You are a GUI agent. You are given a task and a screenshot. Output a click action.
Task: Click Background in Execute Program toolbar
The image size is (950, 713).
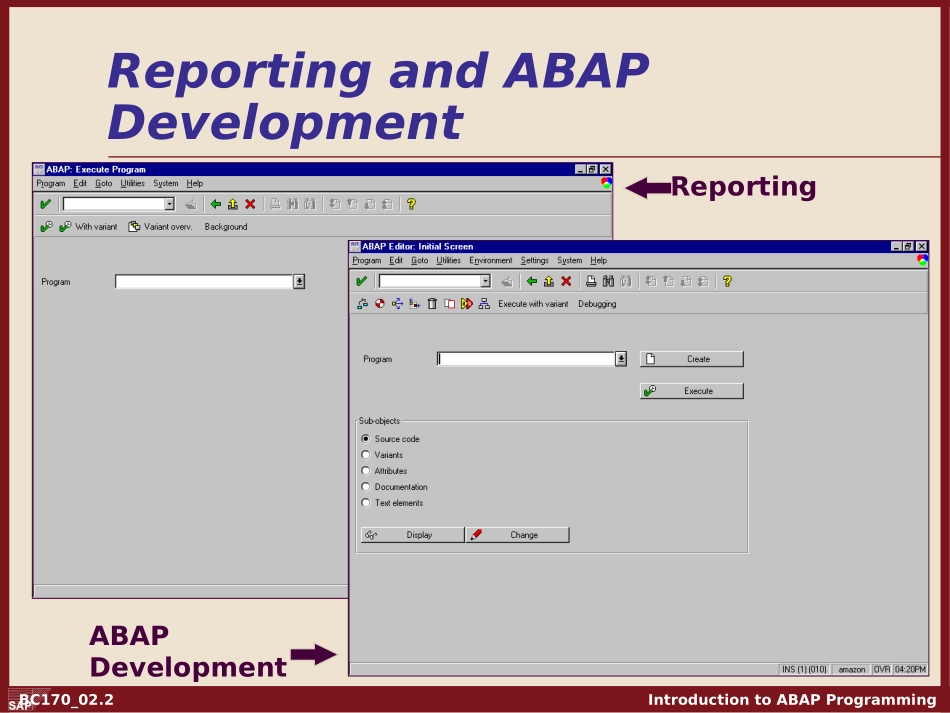(x=226, y=227)
